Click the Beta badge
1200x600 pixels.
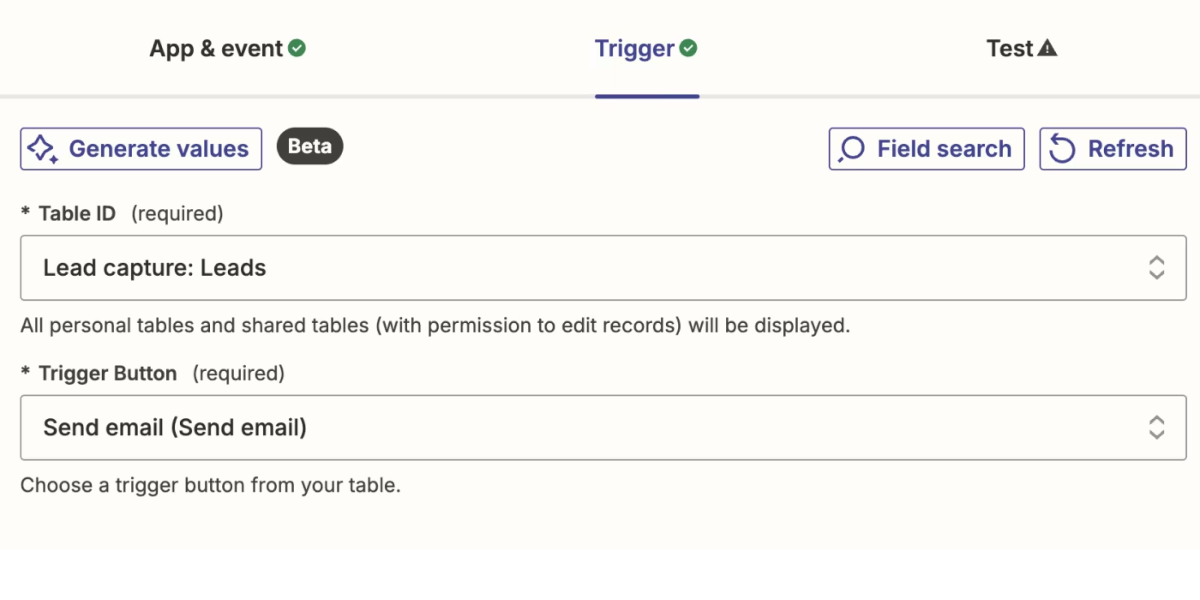click(310, 146)
